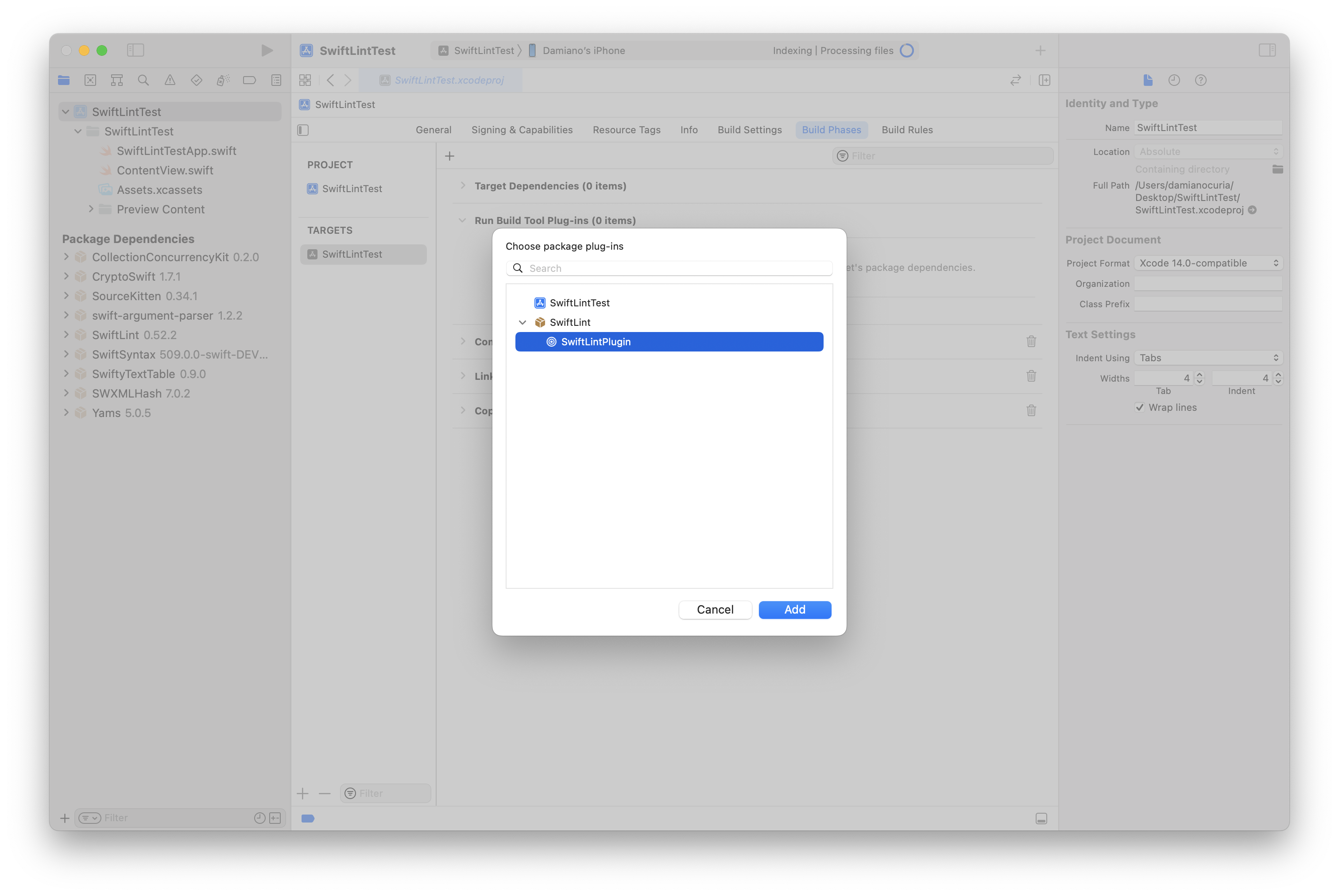1339x896 pixels.
Task: Click the Organization text field
Action: (1208, 283)
